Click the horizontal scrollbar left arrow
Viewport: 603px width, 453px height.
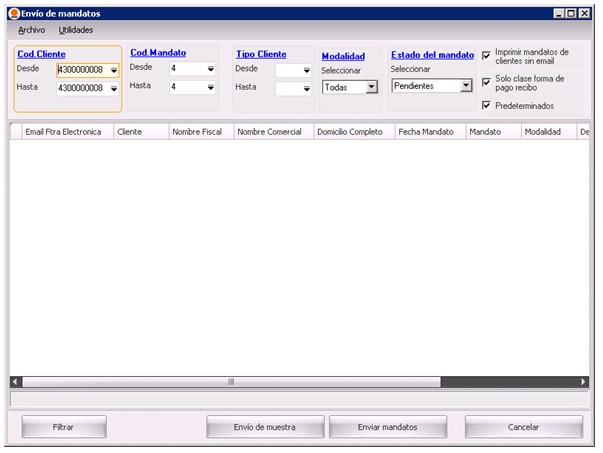point(15,382)
